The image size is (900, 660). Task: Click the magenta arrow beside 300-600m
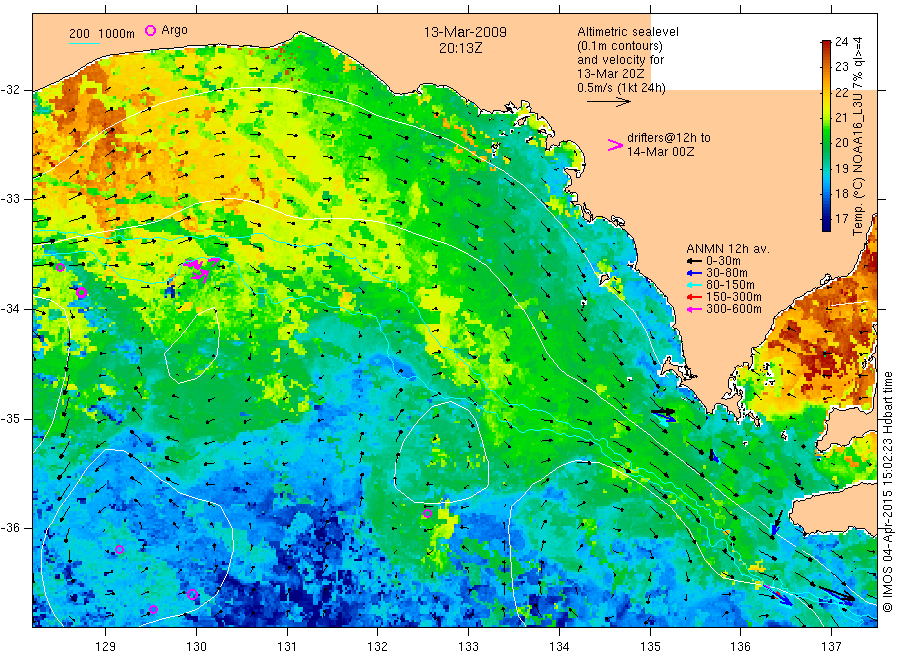[x=695, y=309]
